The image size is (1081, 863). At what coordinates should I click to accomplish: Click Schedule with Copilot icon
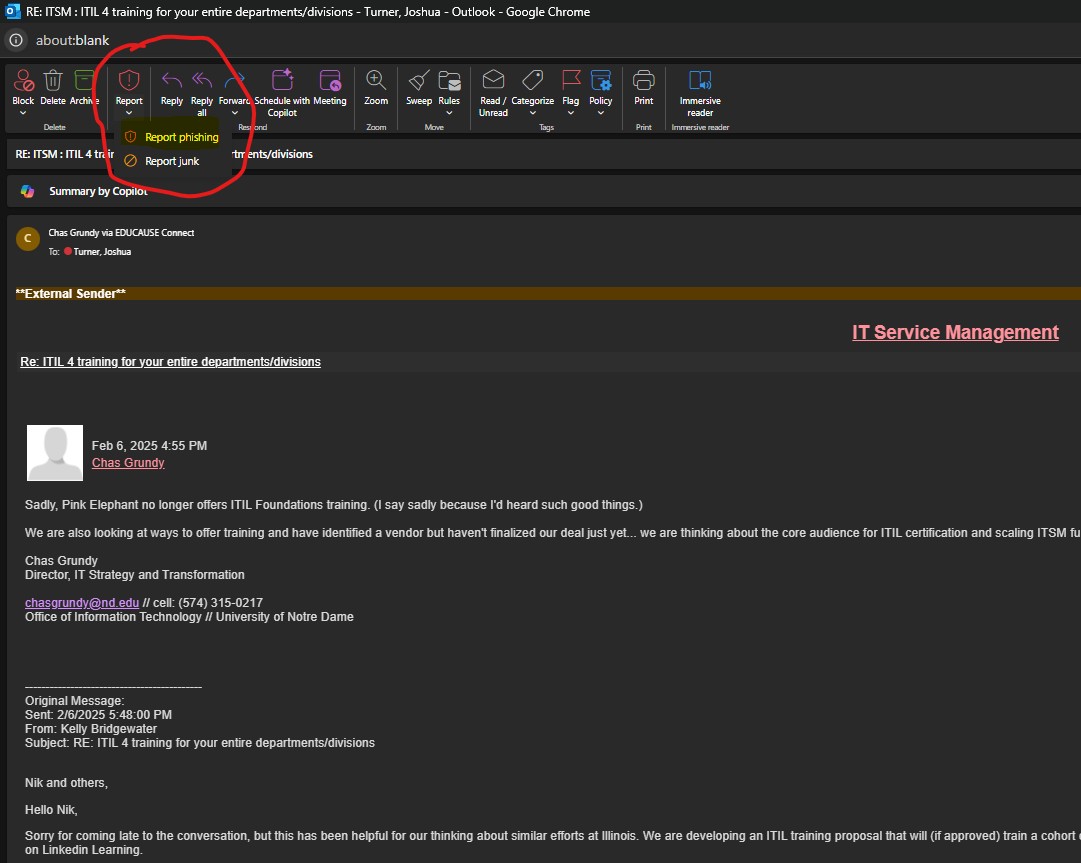283,81
